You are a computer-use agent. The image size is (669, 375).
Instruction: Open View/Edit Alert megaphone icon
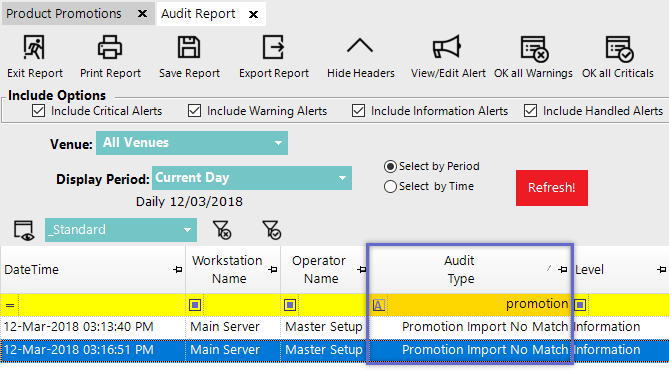(x=447, y=47)
